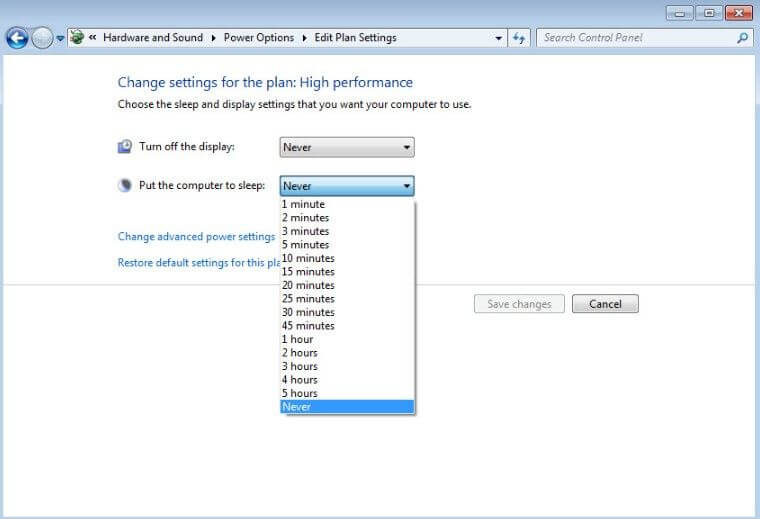The height and width of the screenshot is (519, 760).
Task: Click the Forward navigation arrow button
Action: 42,38
